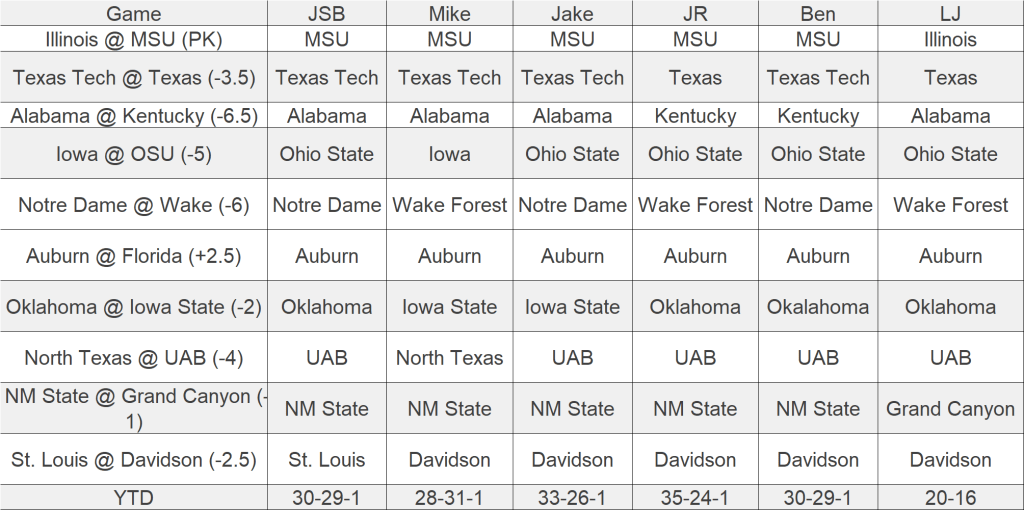Select Mike's Iowa pick cell
The height and width of the screenshot is (510, 1024).
pos(450,154)
